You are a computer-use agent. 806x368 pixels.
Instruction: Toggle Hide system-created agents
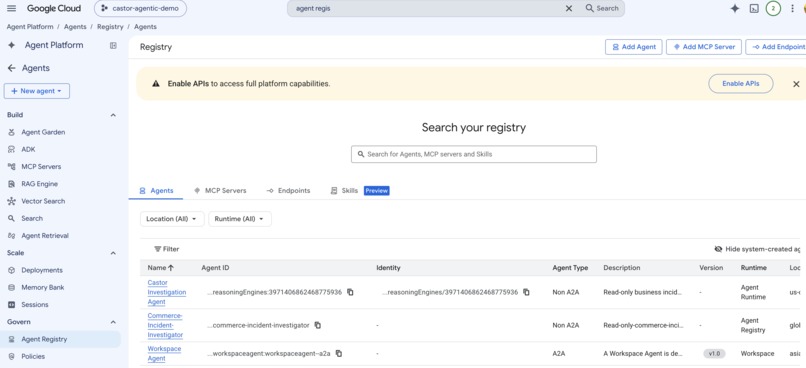point(758,249)
